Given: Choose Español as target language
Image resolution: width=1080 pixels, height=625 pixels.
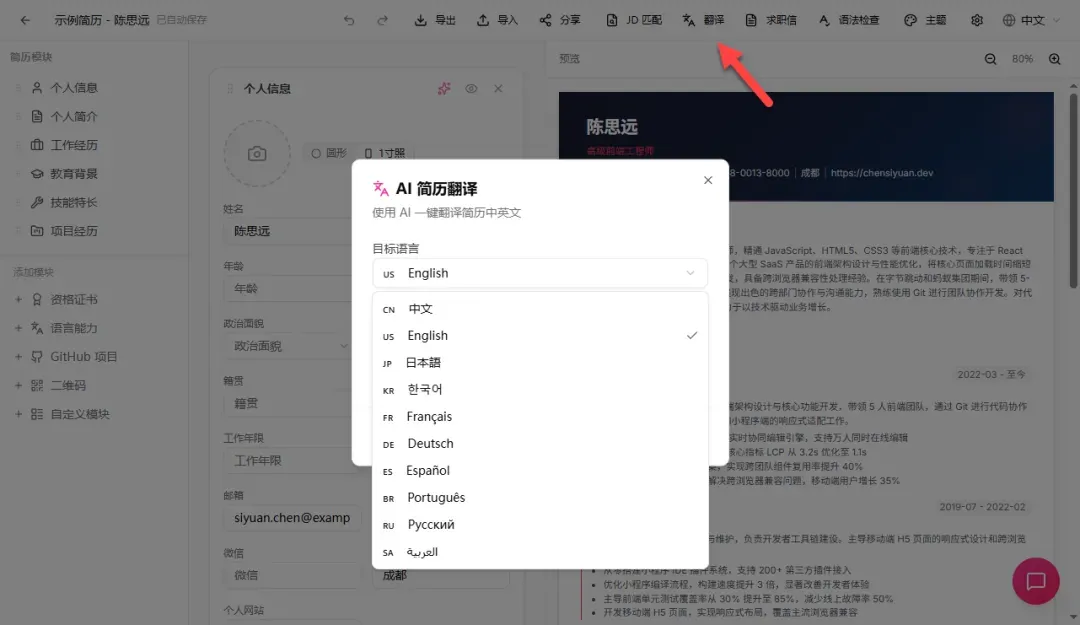Looking at the screenshot, I should tap(540, 470).
